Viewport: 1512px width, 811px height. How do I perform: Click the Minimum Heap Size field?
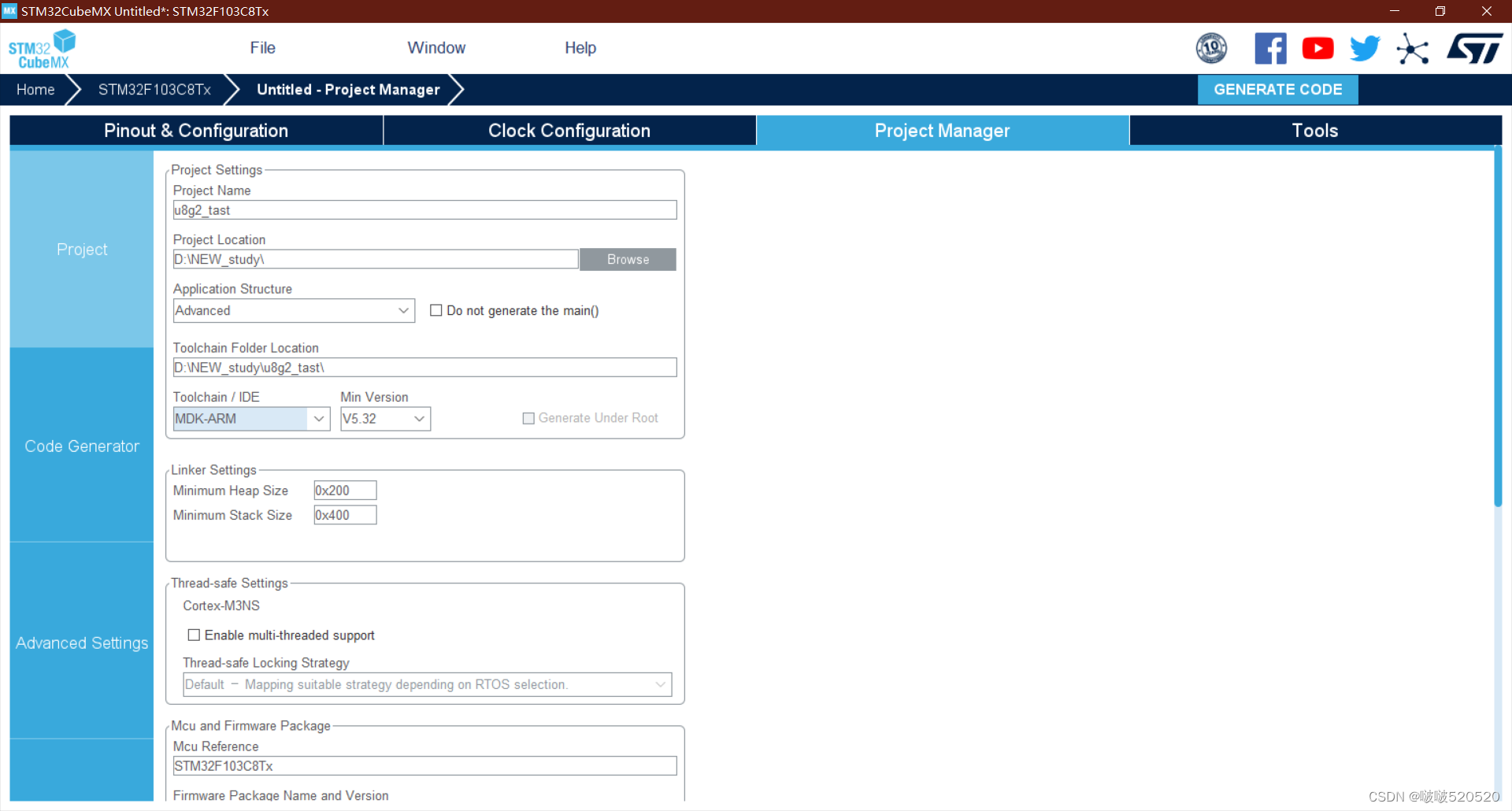[345, 491]
